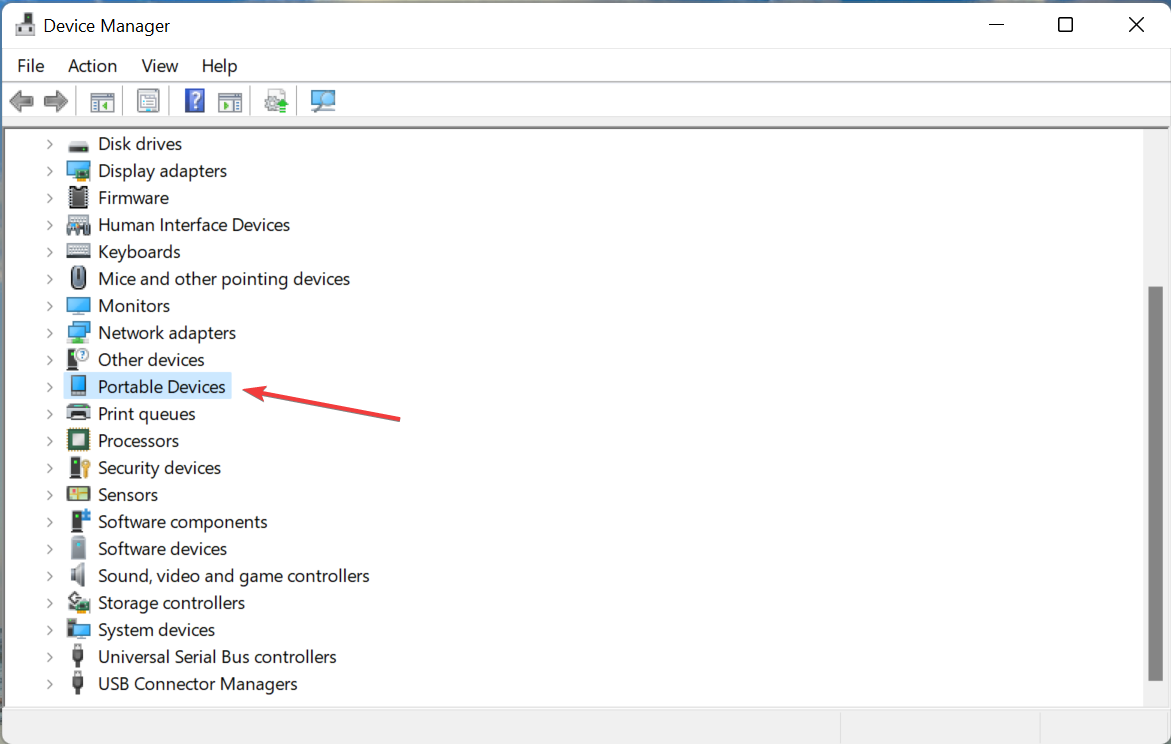Open the File menu

pos(31,66)
